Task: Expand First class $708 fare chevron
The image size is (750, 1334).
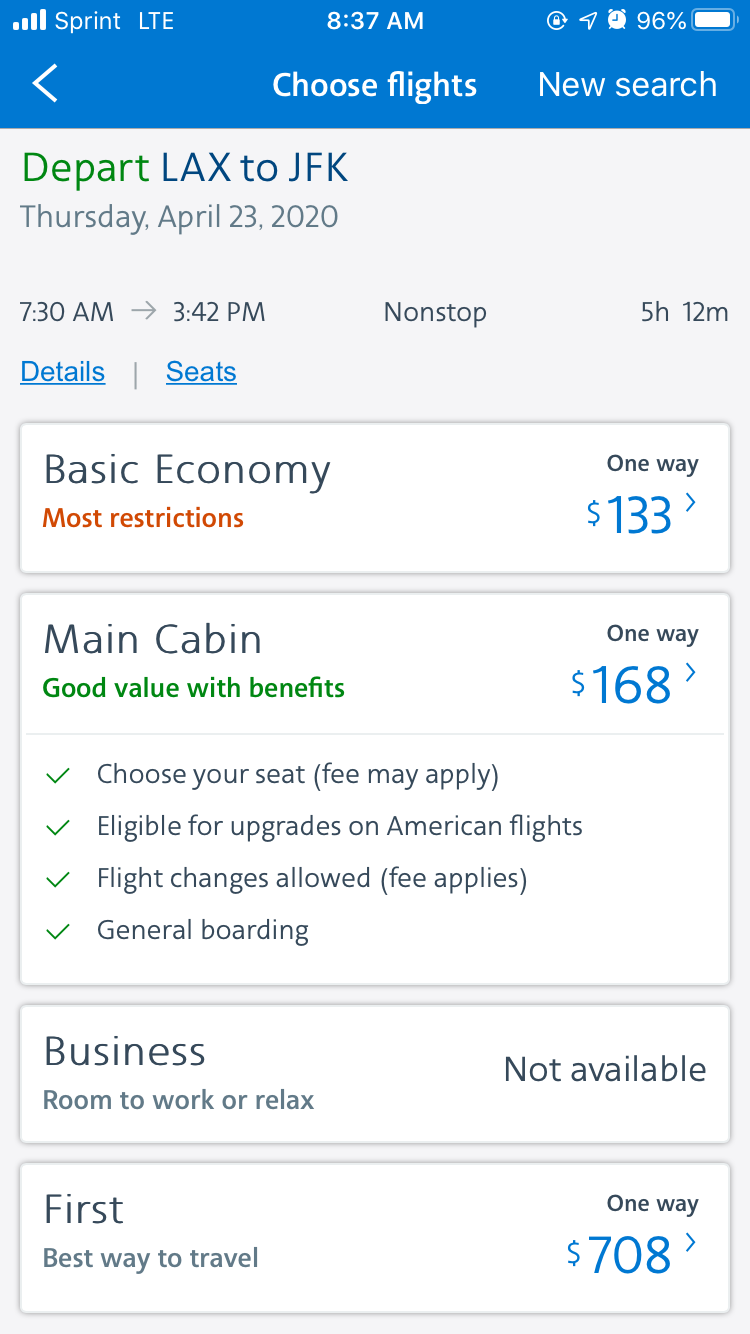Action: pos(690,1243)
